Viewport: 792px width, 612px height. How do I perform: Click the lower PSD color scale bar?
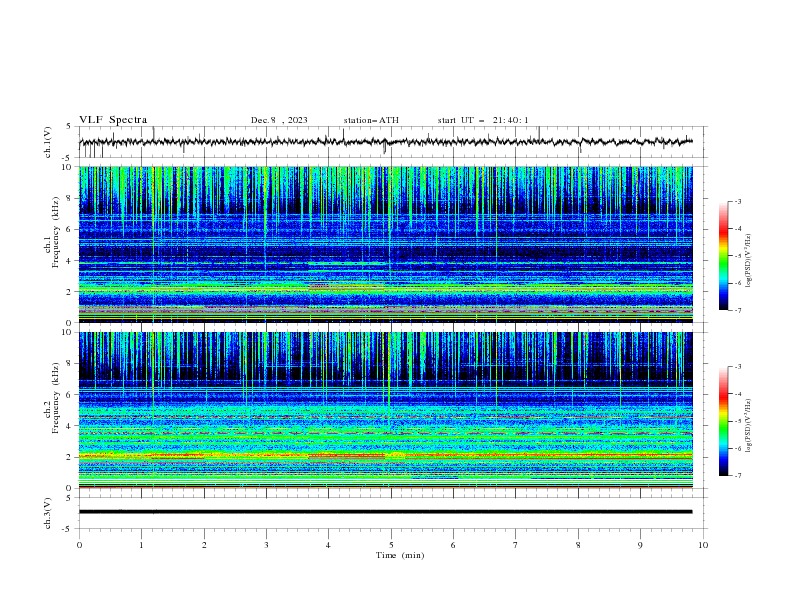(x=723, y=421)
